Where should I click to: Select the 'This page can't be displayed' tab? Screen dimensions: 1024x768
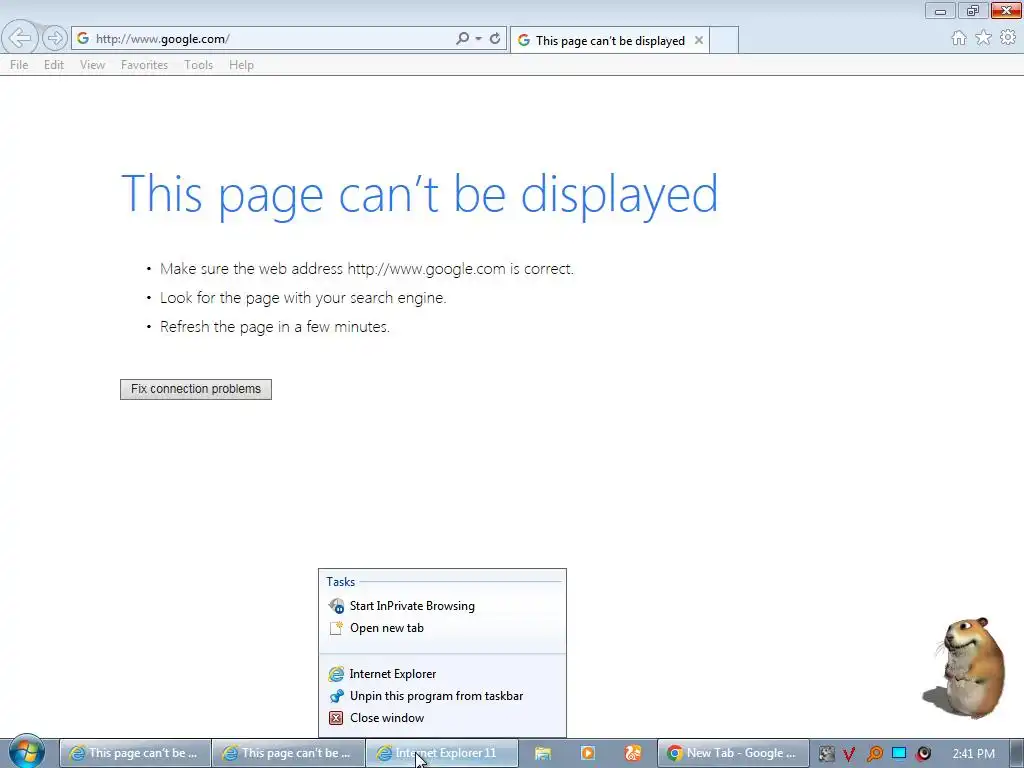(x=609, y=40)
